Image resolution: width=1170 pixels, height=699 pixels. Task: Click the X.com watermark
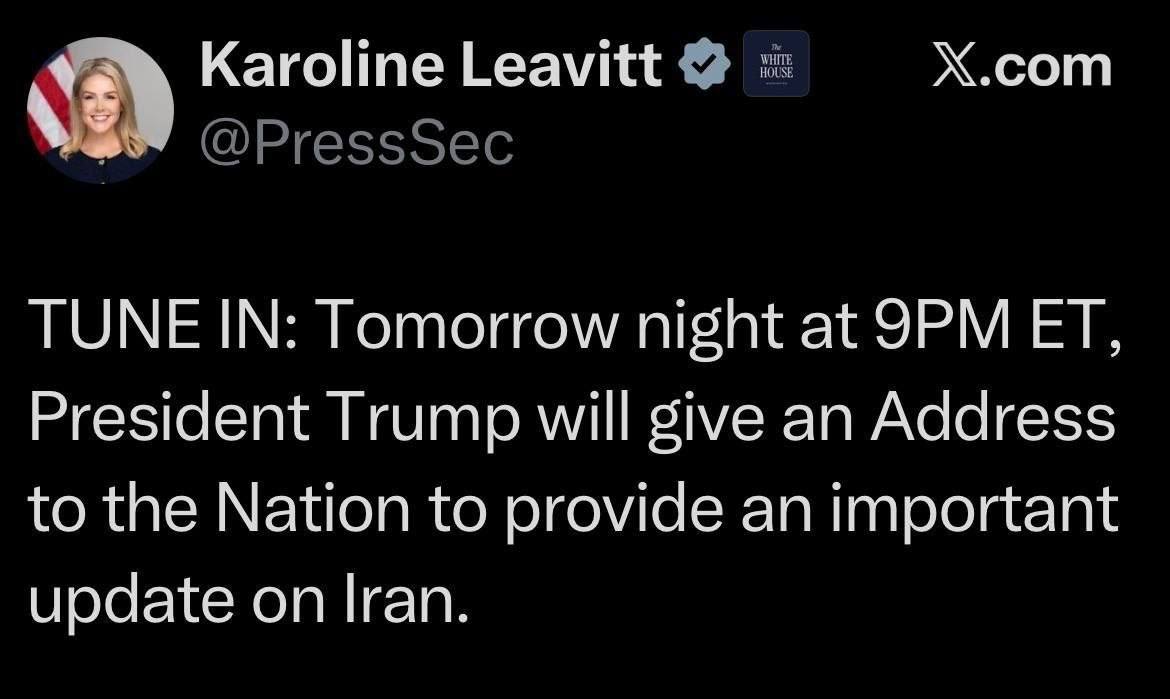click(1021, 66)
